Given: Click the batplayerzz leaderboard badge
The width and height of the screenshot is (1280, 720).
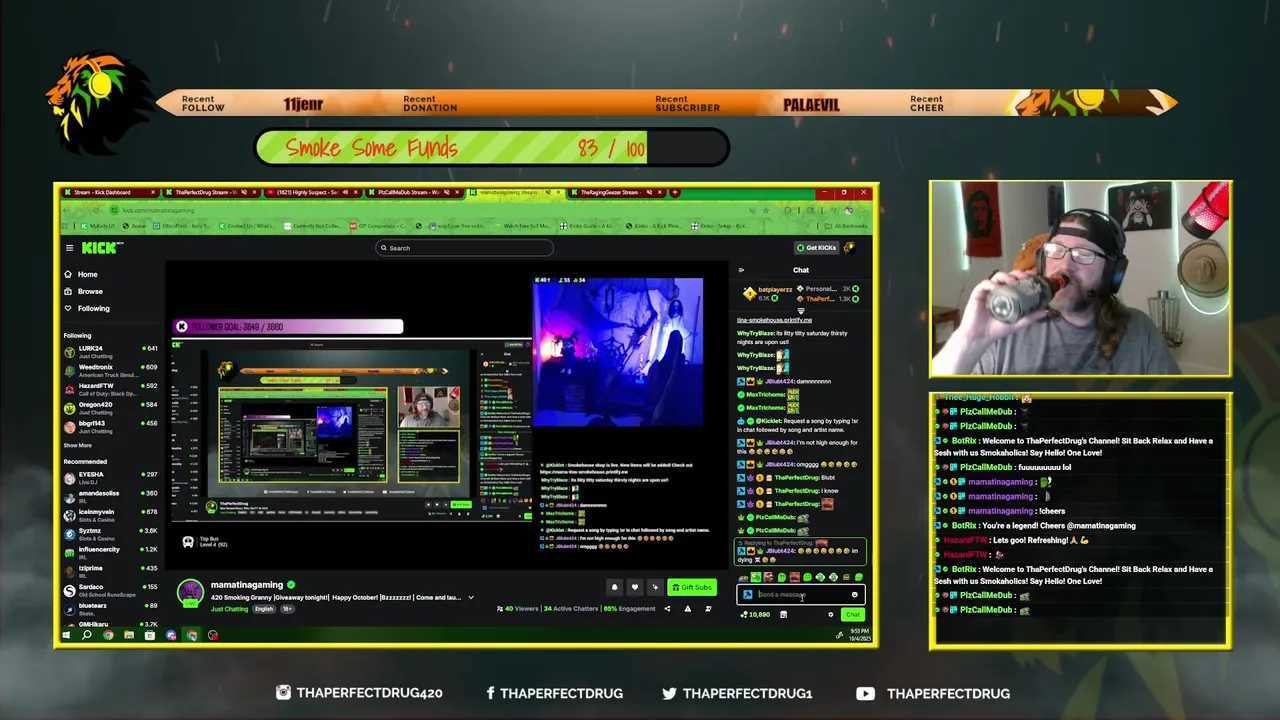Looking at the screenshot, I should point(749,293).
